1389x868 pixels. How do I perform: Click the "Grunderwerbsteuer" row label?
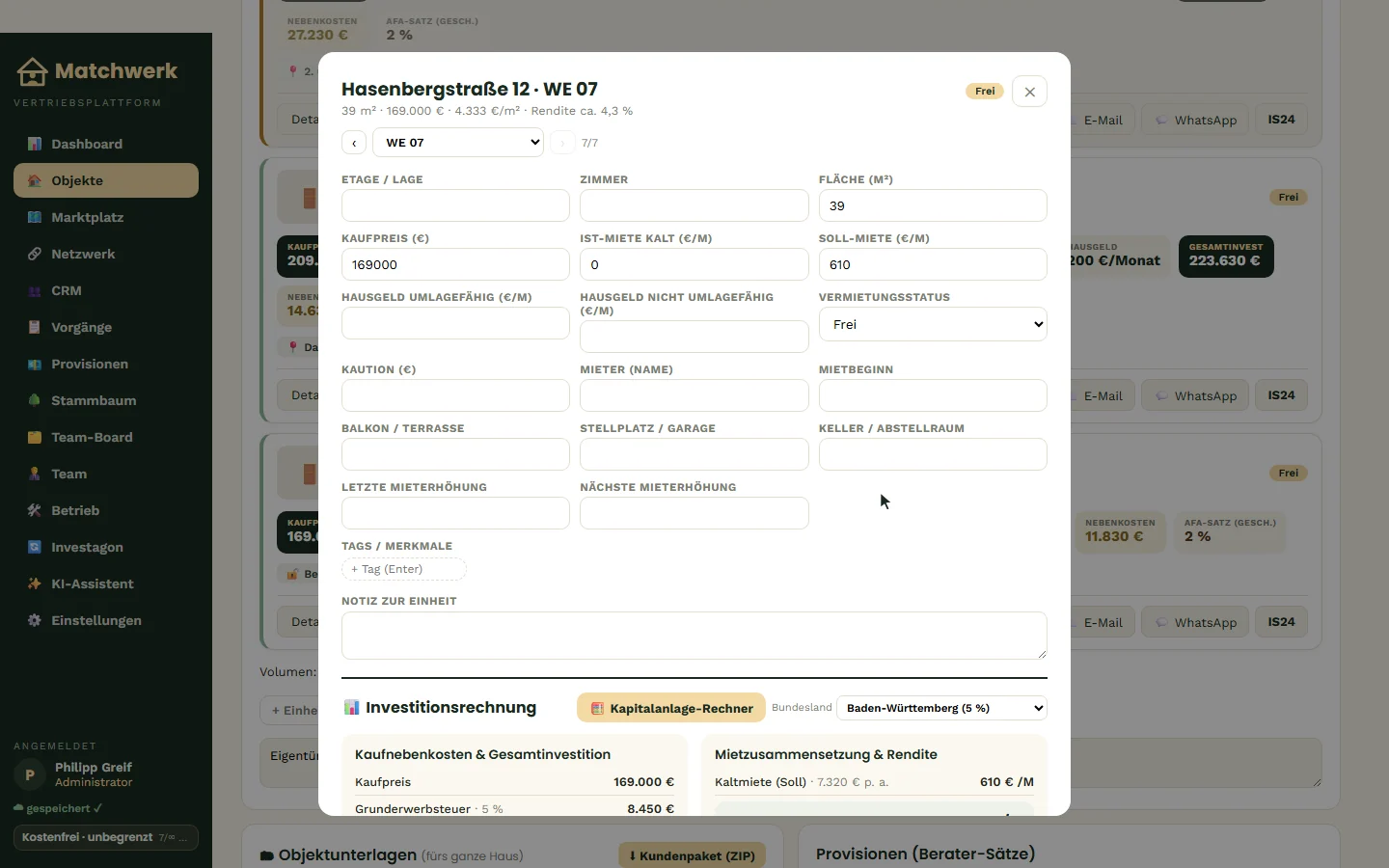[x=413, y=809]
